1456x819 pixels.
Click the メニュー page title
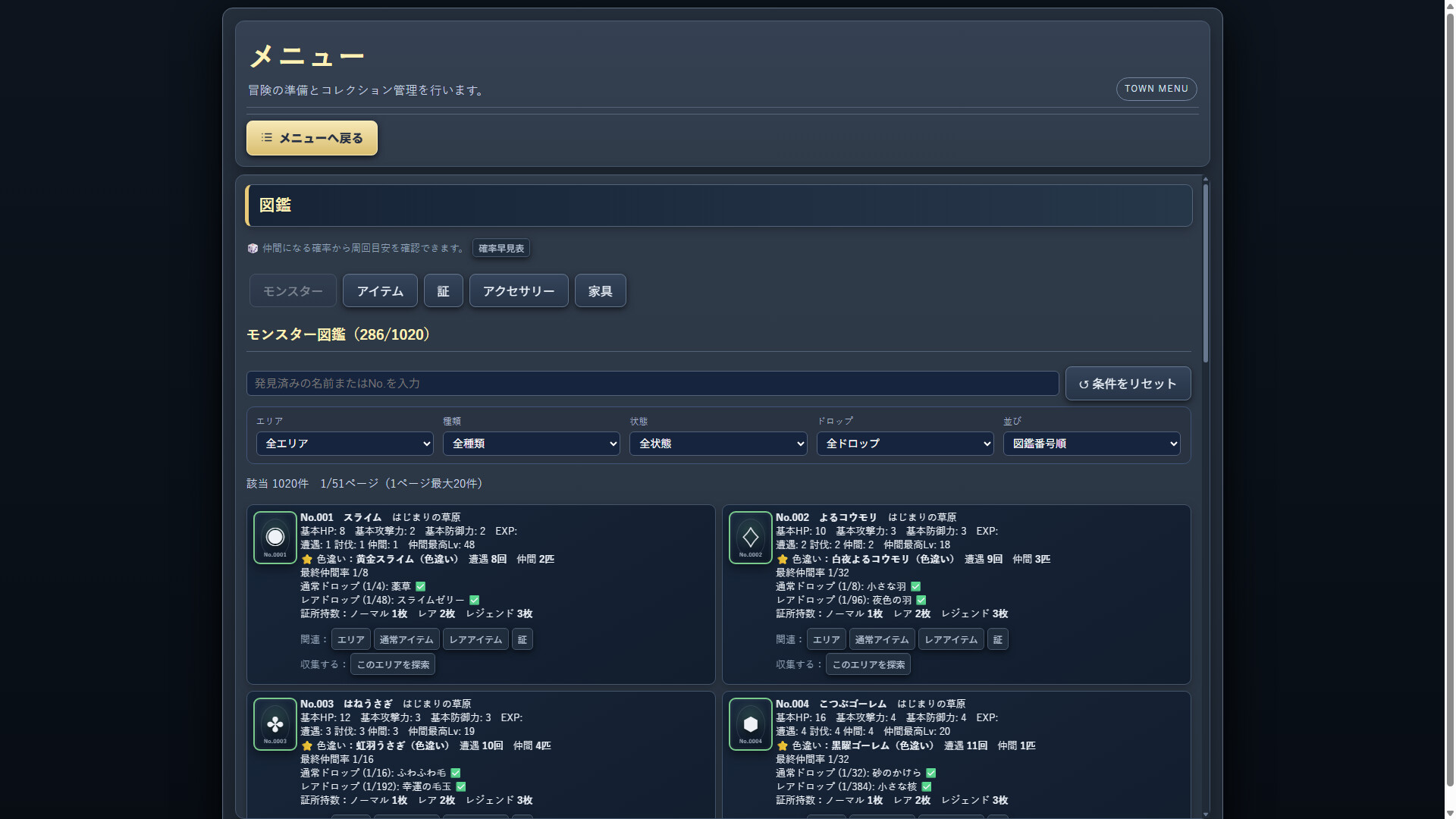pyautogui.click(x=307, y=56)
